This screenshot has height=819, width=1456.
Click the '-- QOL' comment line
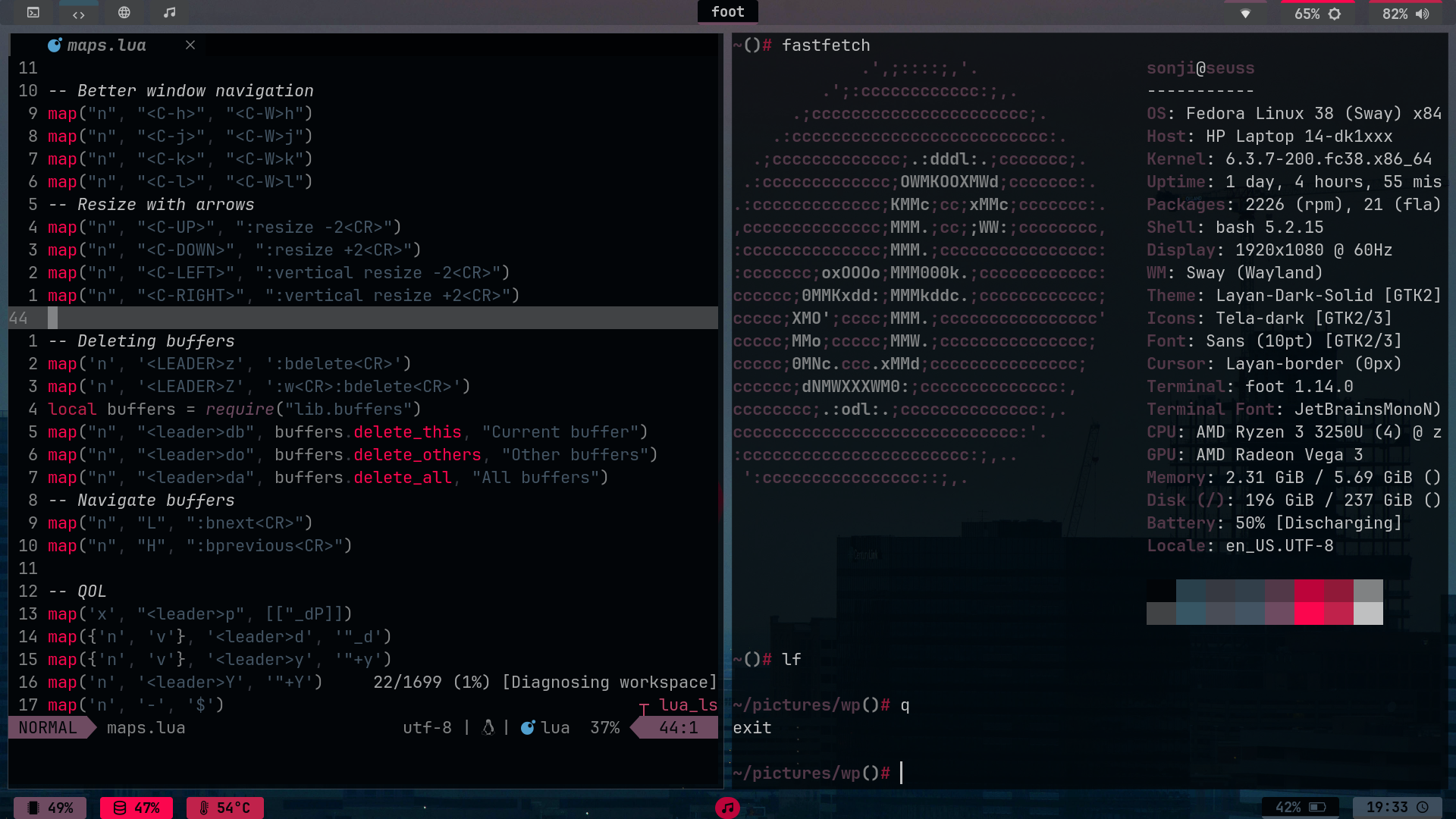(77, 591)
